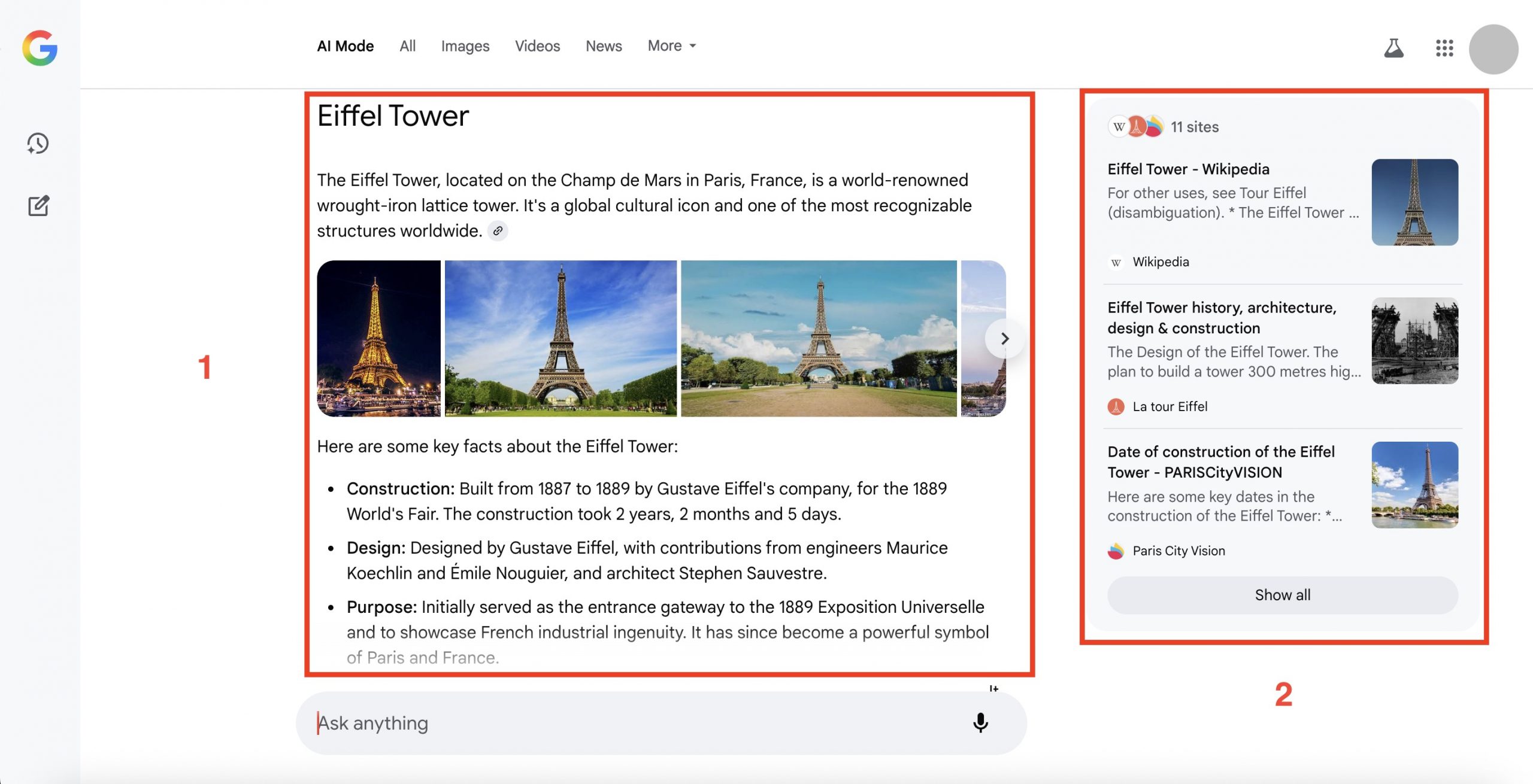Click the Show all sources button
This screenshot has height=784, width=1533.
click(x=1283, y=595)
